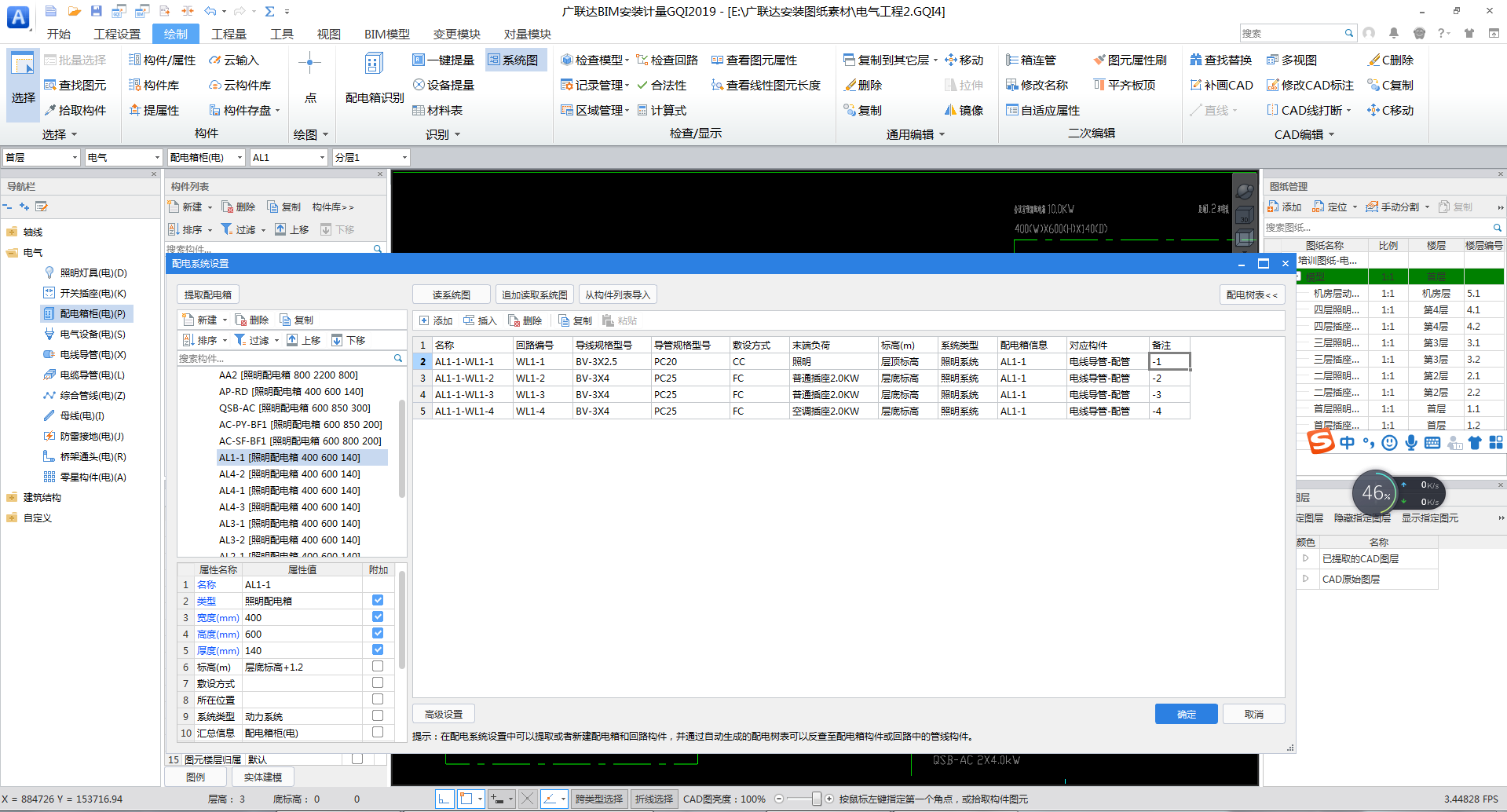Click the 材料表 tool

(437, 110)
